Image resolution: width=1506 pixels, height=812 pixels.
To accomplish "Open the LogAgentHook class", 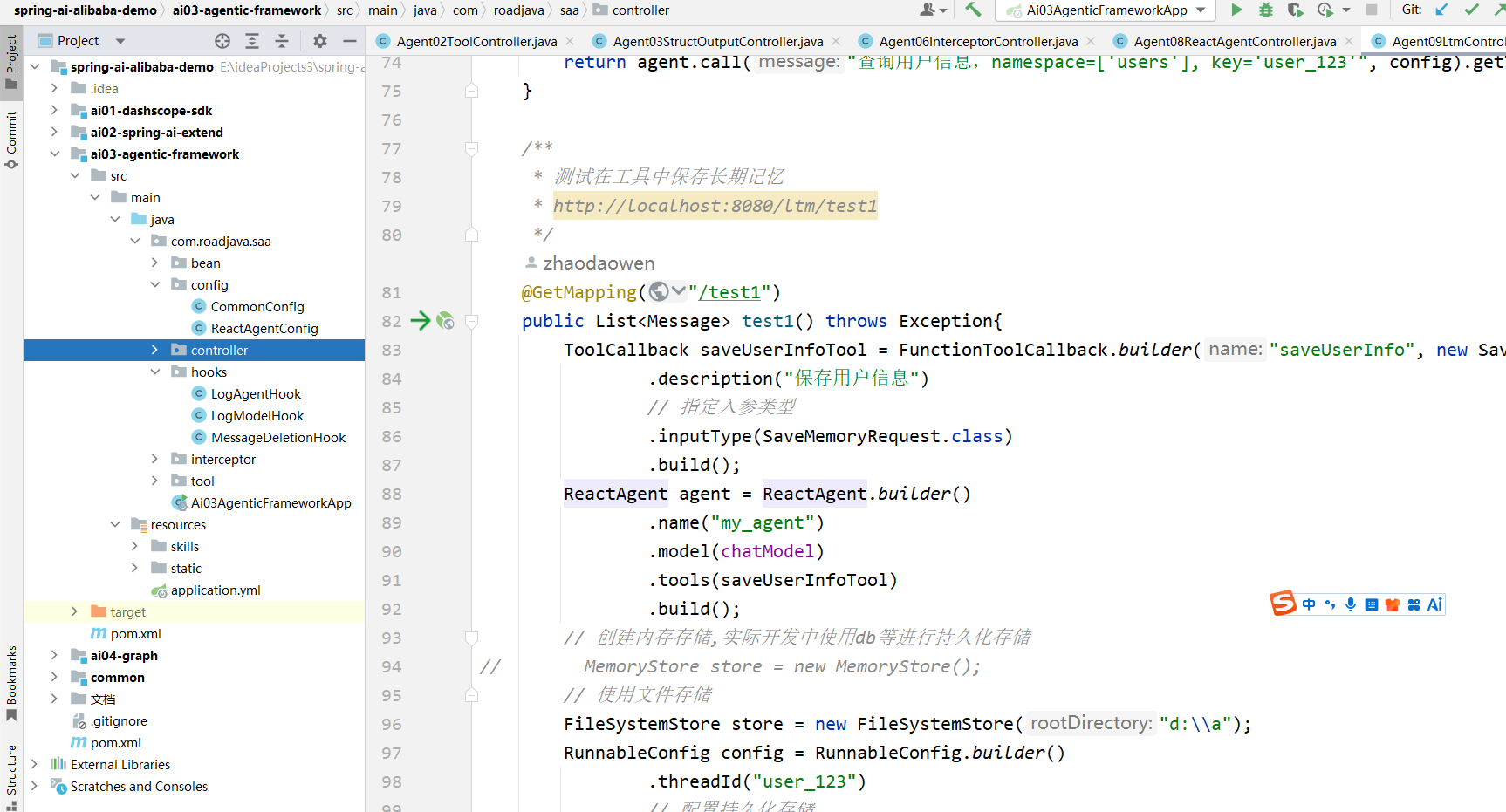I will point(256,394).
